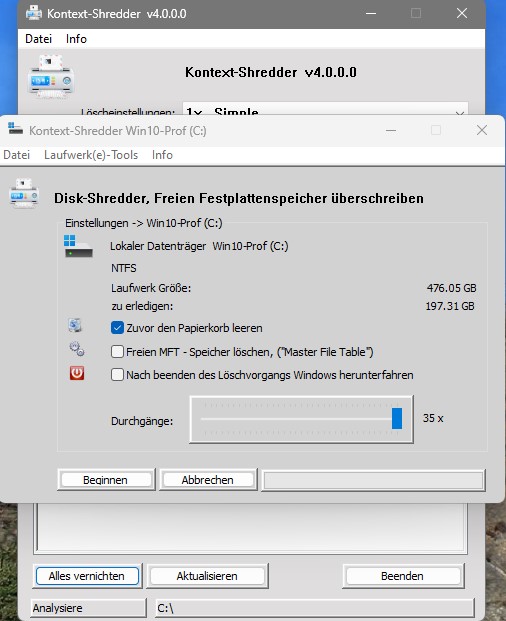Enable Freien MFT - Speicher löschen checkbox

[117, 352]
